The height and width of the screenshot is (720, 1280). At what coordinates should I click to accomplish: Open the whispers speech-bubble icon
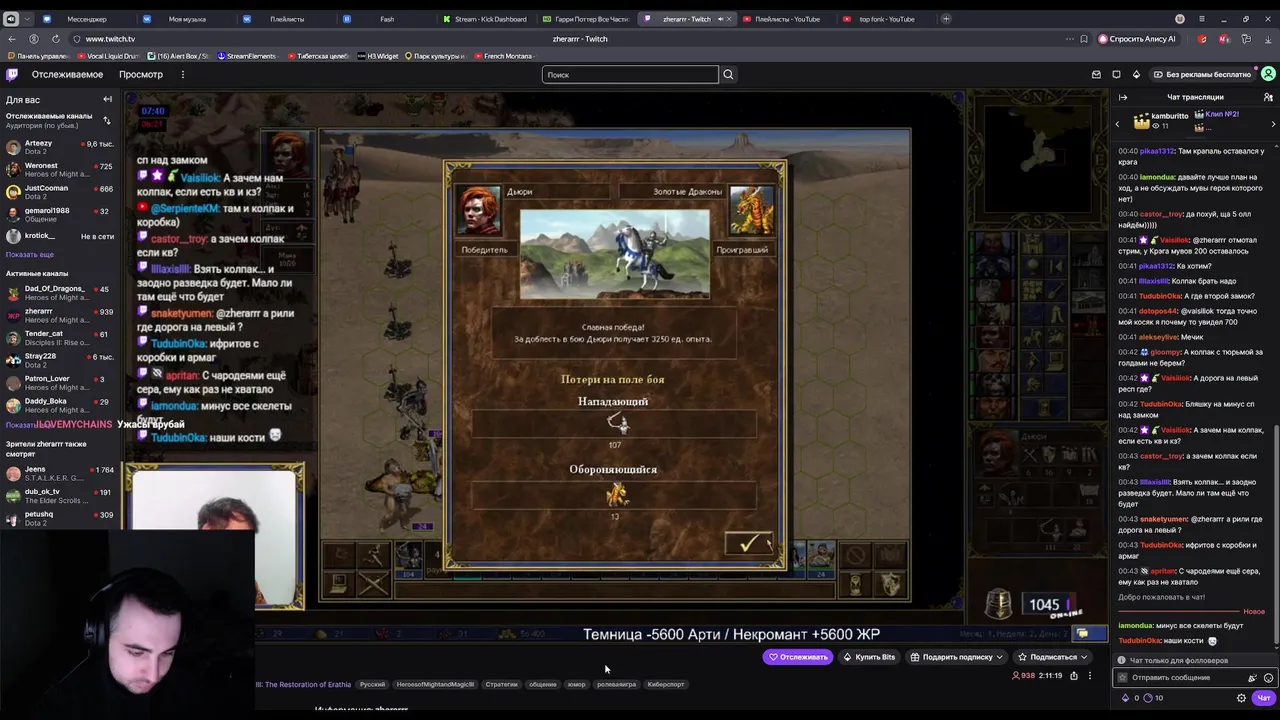[1116, 74]
